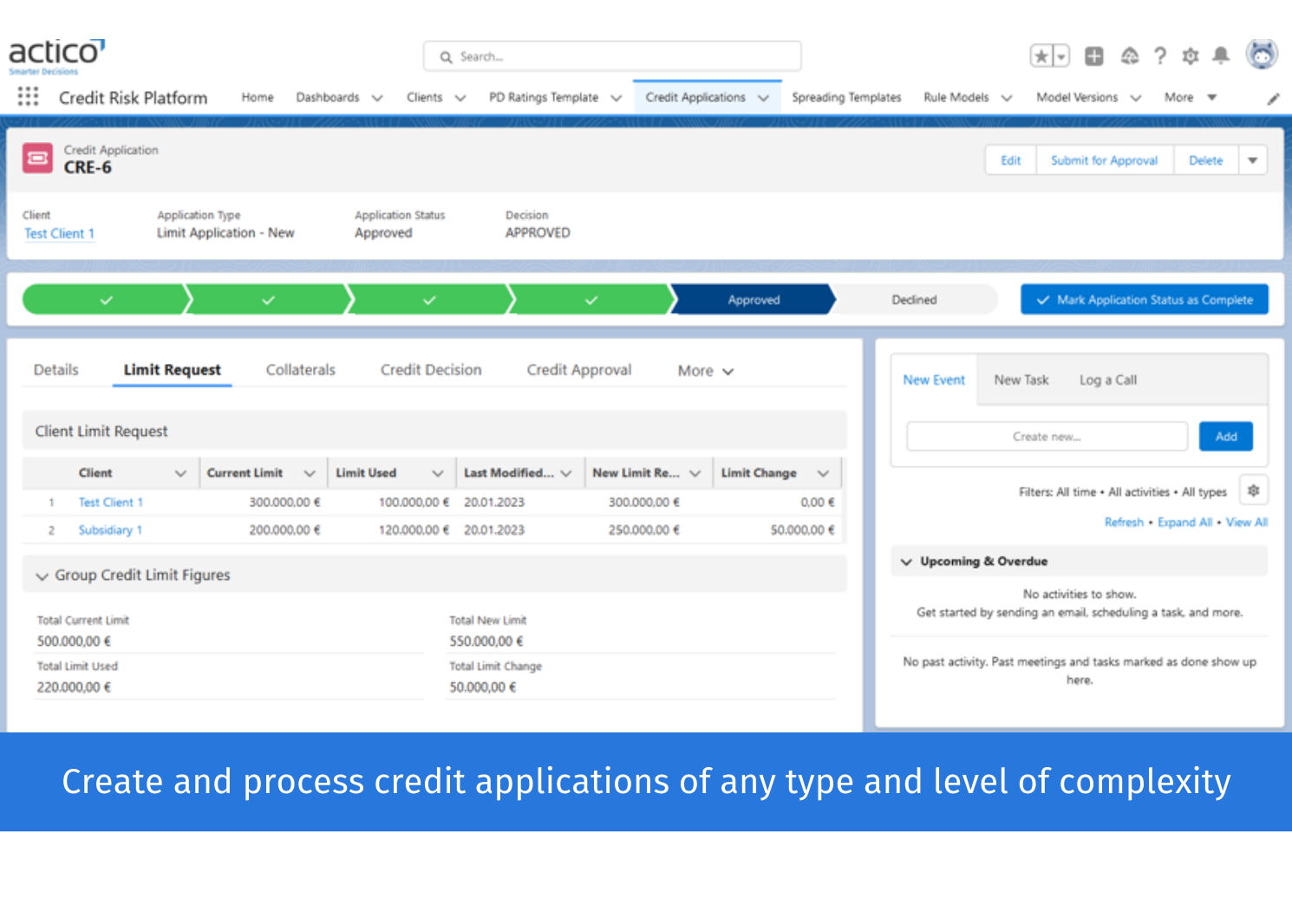Open the Credit Applications dropdown chevron
Viewport: 1292px width, 924px height.
pos(763,97)
